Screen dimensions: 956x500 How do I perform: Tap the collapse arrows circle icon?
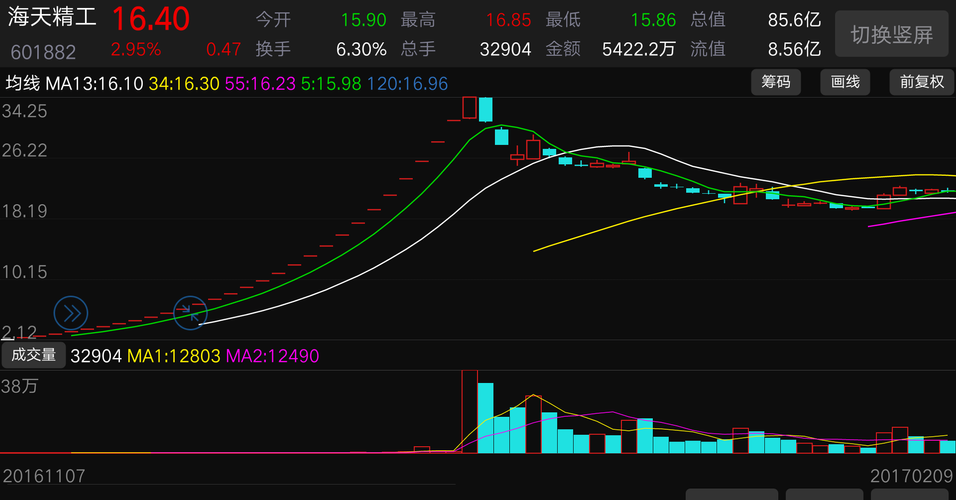(190, 313)
